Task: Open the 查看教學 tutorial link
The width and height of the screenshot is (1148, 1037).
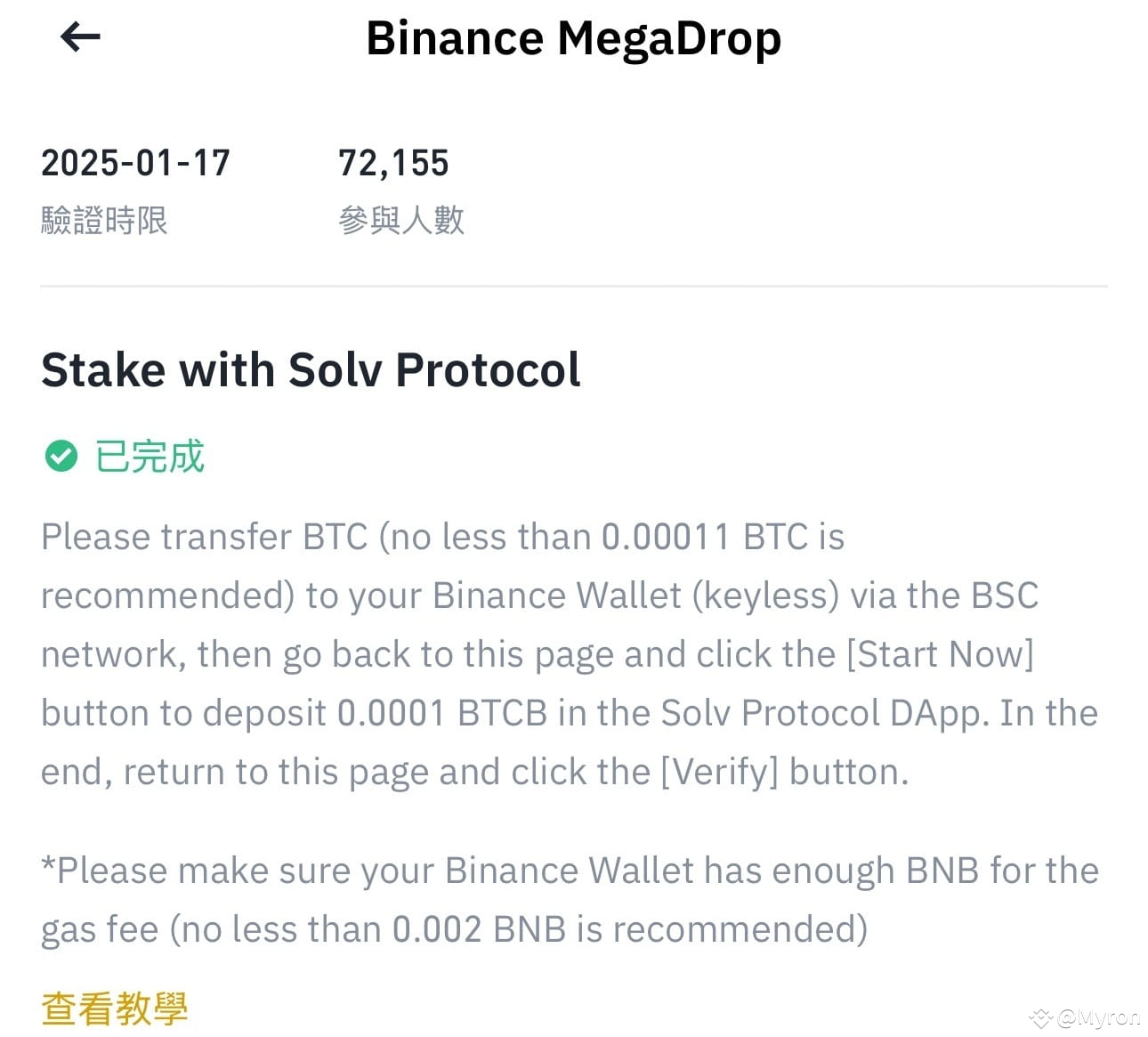Action: (115, 1009)
